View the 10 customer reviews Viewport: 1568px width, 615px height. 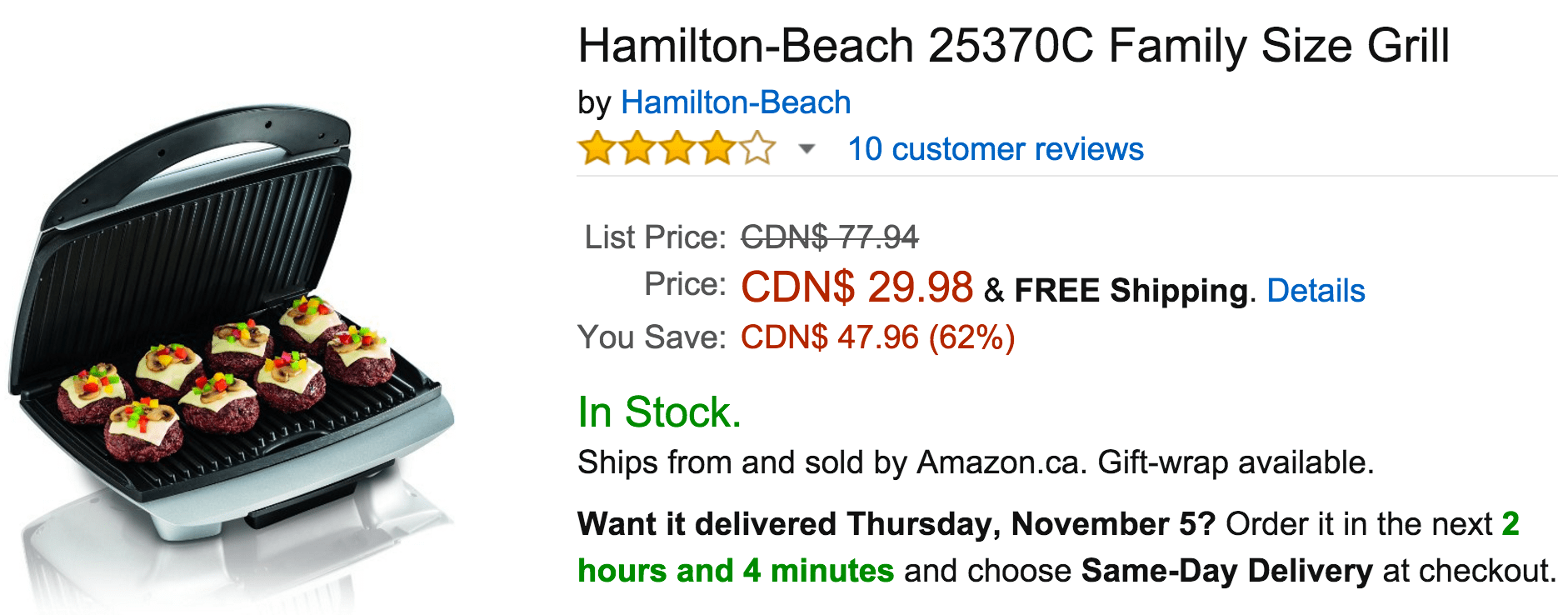coord(996,149)
